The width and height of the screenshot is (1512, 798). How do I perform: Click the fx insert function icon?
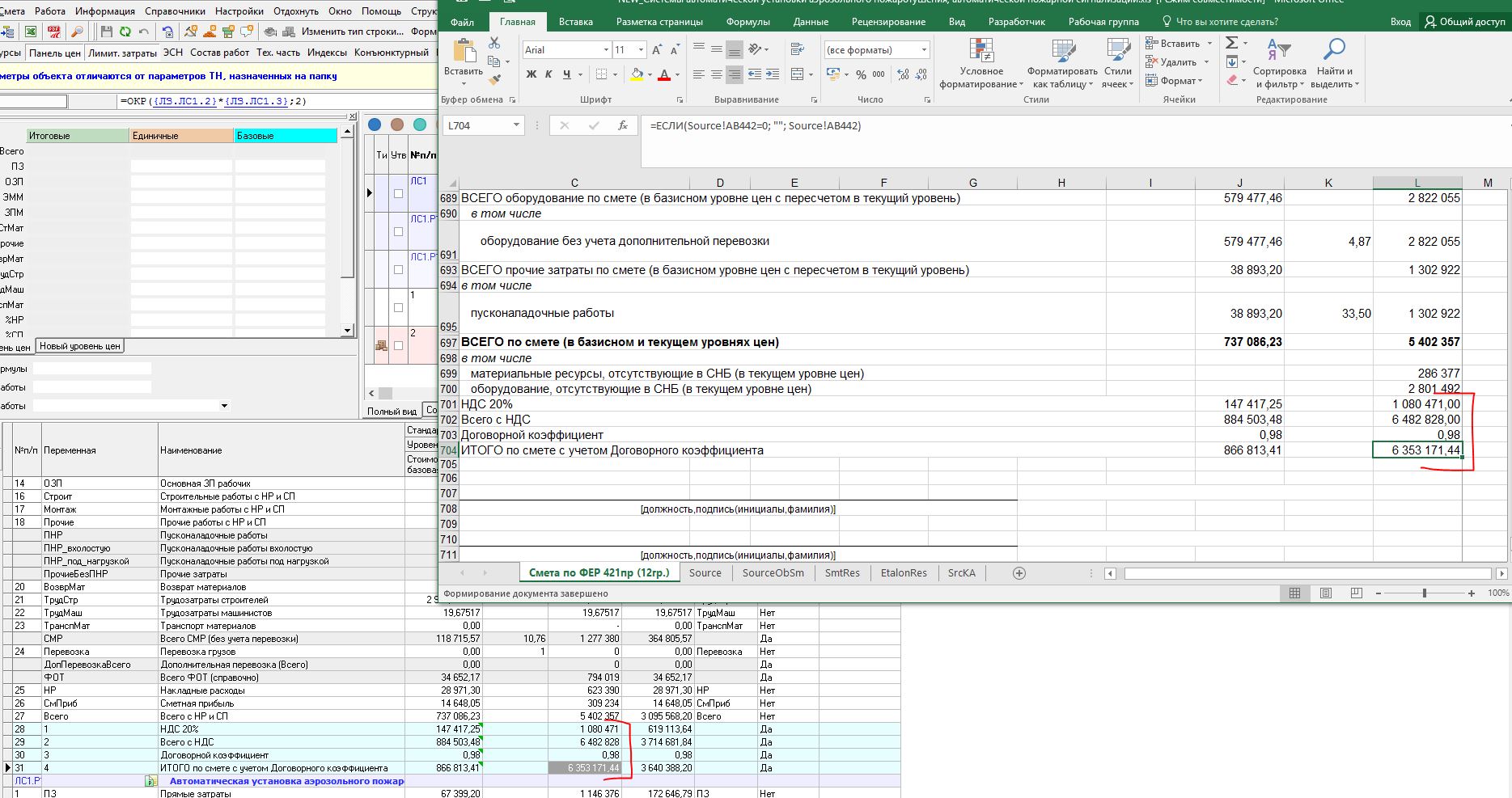pyautogui.click(x=622, y=125)
